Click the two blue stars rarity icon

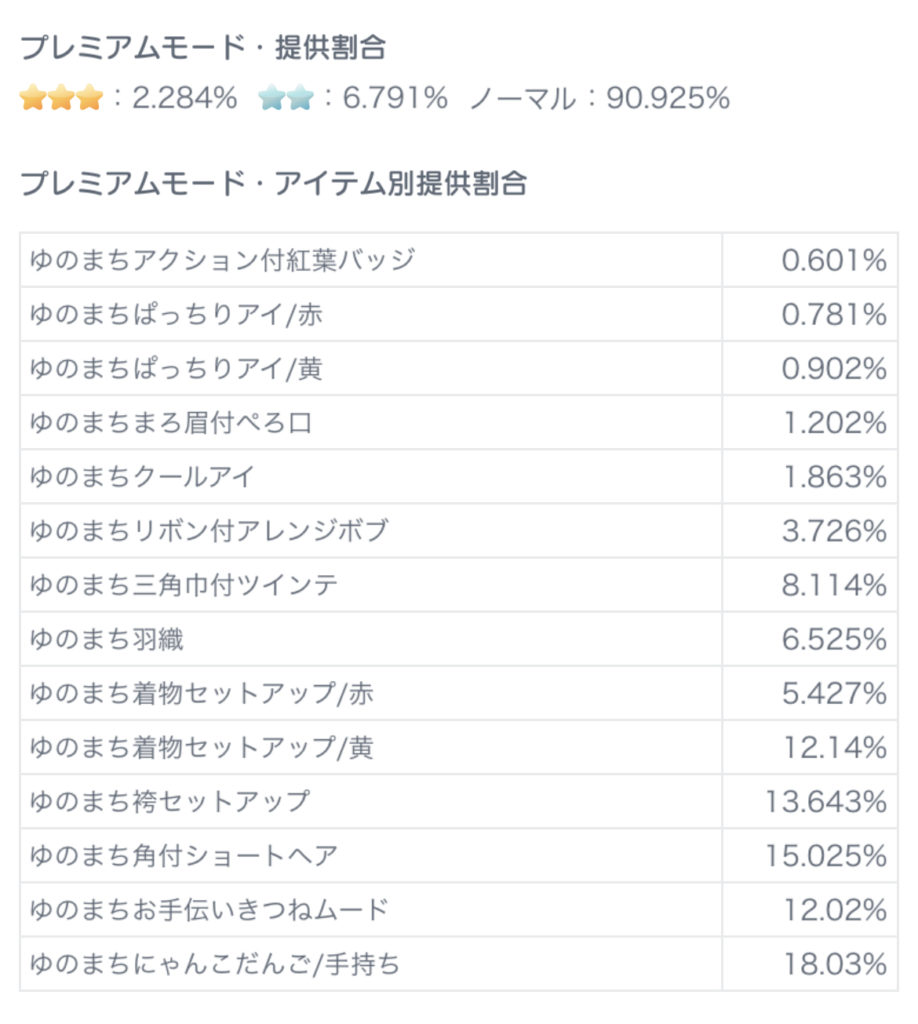[x=286, y=98]
